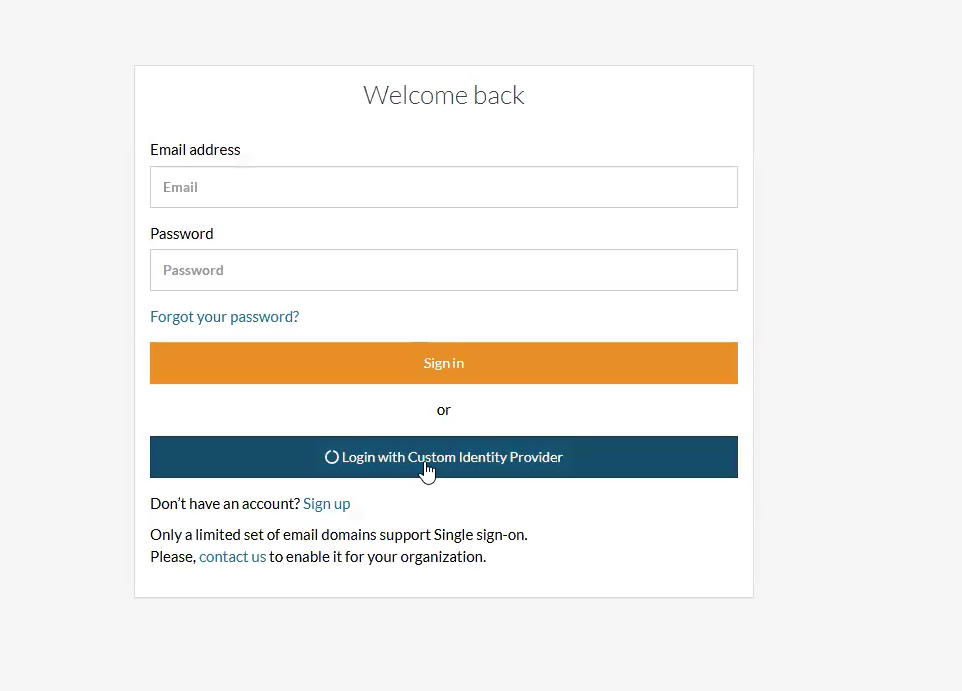Click the loading spinner icon on identity provider button
Viewport: 962px width, 691px height.
tap(332, 457)
